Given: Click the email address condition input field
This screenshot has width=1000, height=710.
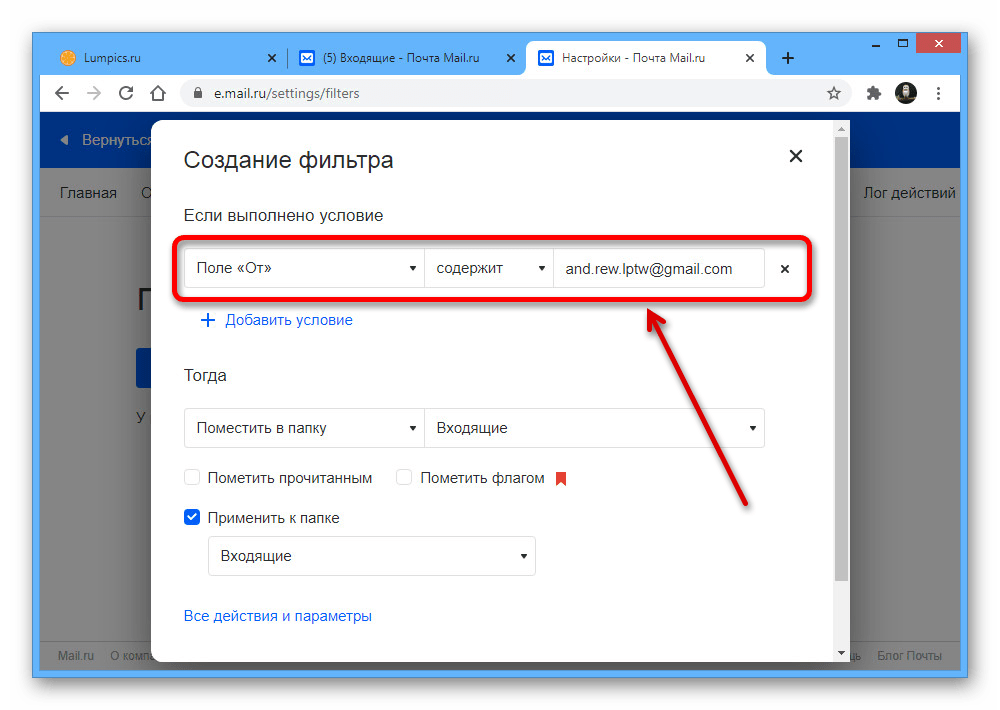Looking at the screenshot, I should click(659, 268).
